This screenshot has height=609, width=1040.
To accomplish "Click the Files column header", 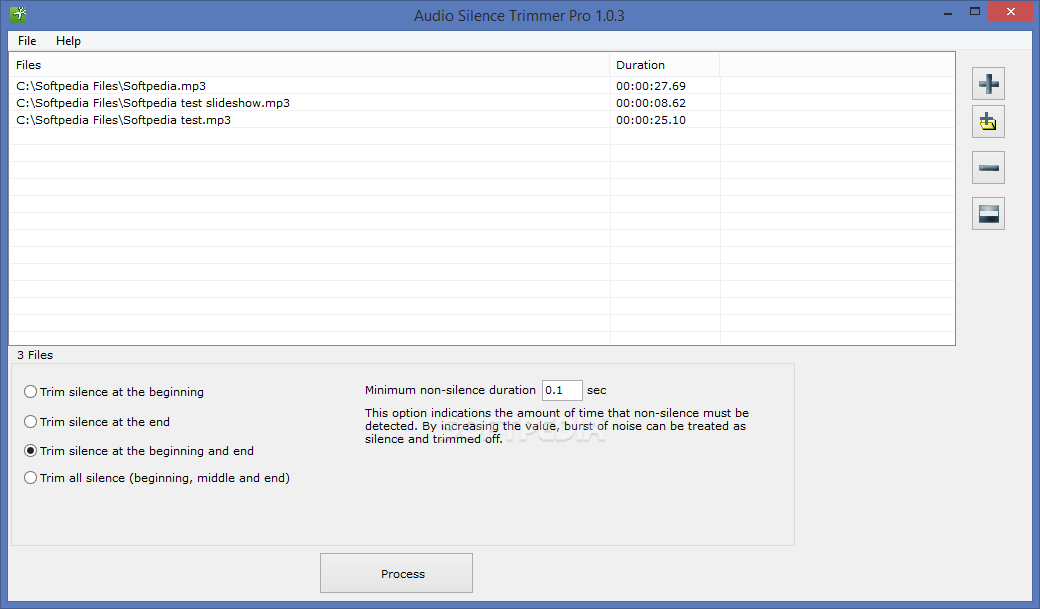I will coord(309,65).
